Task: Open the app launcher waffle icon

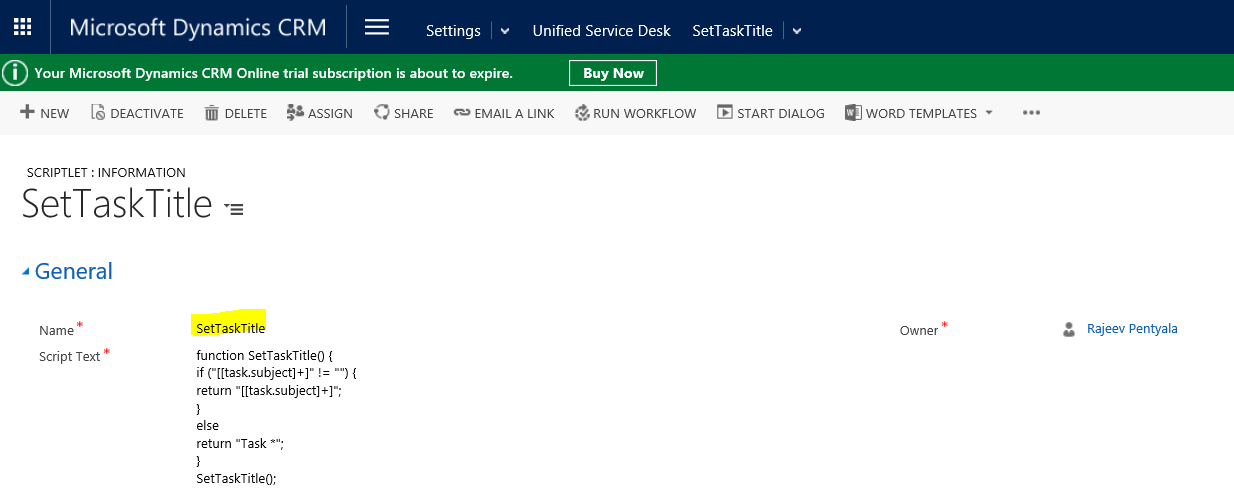Action: coord(22,28)
